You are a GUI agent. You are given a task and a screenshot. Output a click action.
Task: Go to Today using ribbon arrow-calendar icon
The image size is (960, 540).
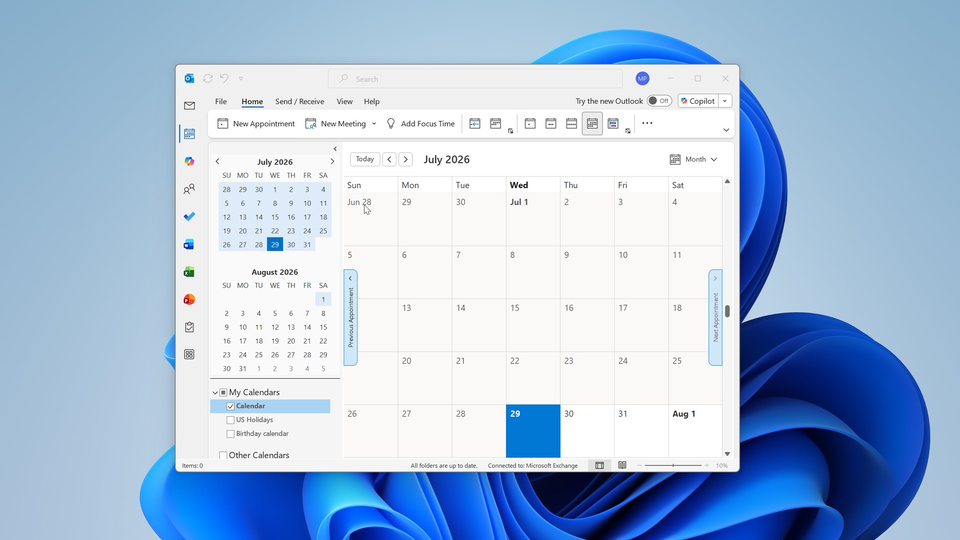474,124
